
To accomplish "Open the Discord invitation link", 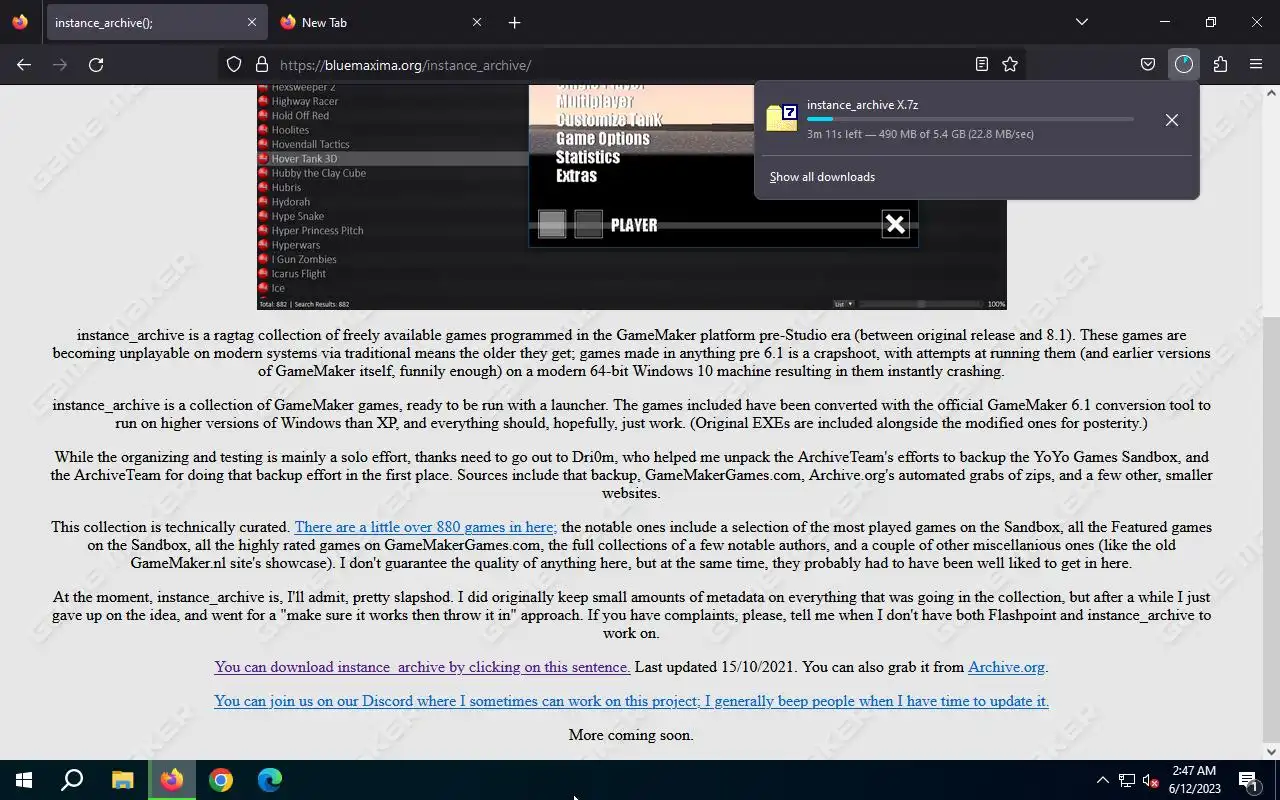I will coord(631,701).
